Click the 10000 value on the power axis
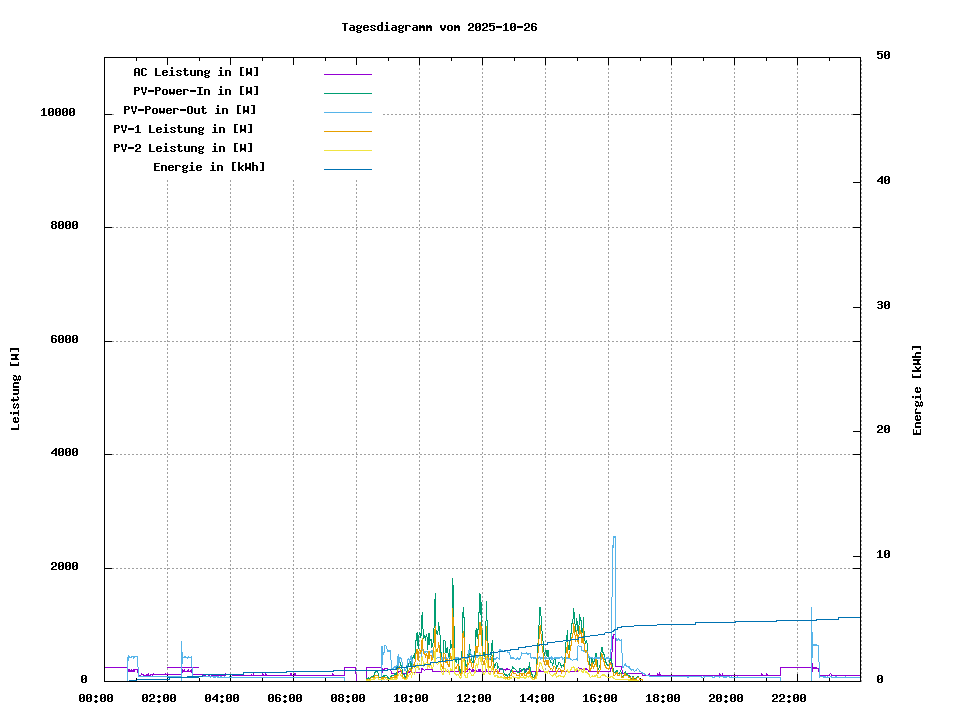The width and height of the screenshot is (960, 720). point(58,113)
